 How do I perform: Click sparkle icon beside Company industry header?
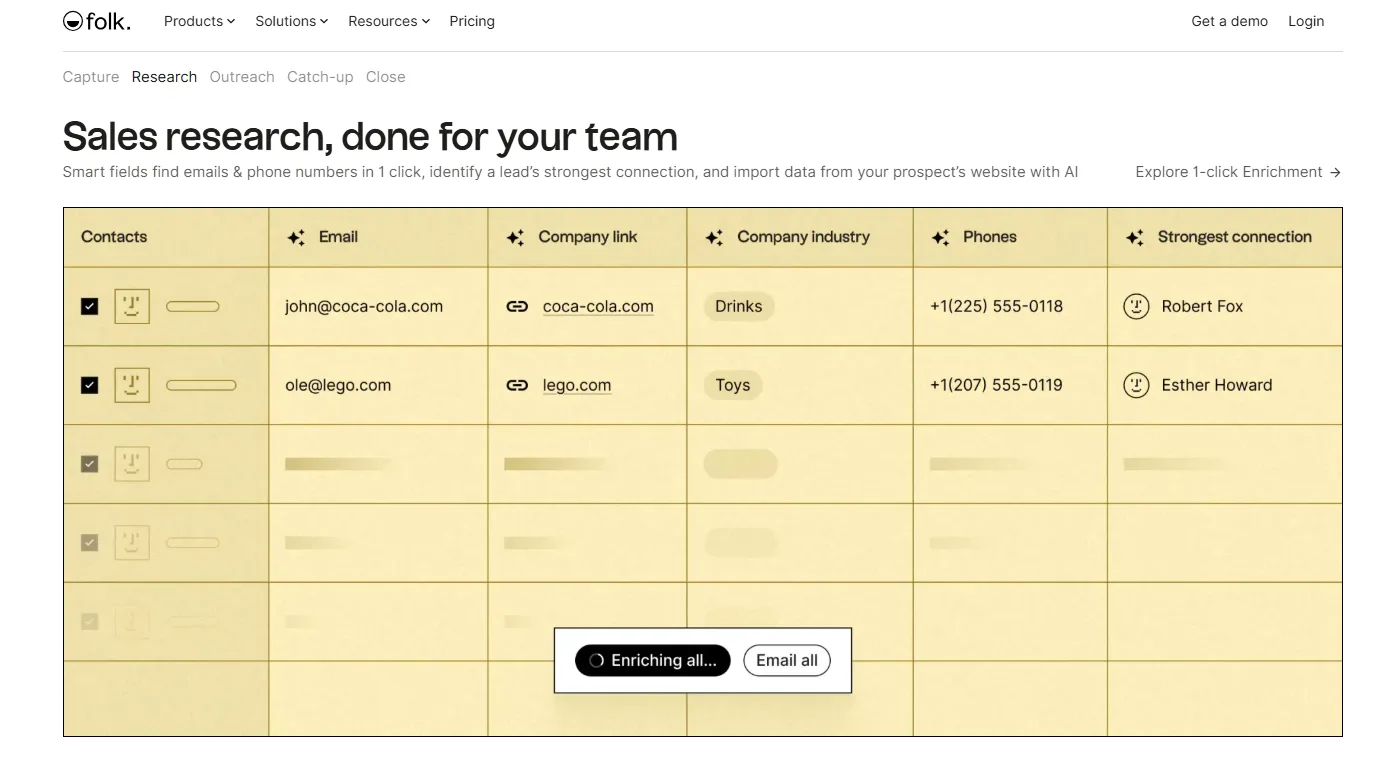pyautogui.click(x=714, y=237)
